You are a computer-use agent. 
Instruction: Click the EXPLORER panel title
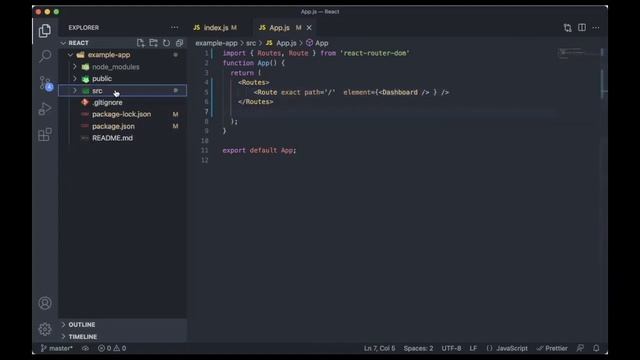[x=84, y=28]
